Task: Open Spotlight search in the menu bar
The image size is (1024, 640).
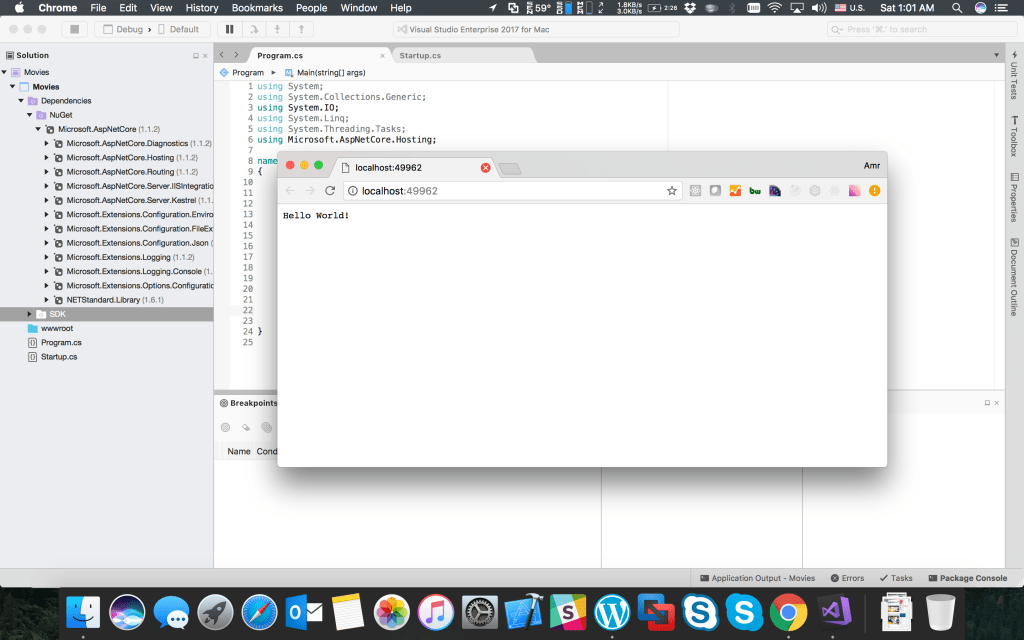Action: [957, 8]
